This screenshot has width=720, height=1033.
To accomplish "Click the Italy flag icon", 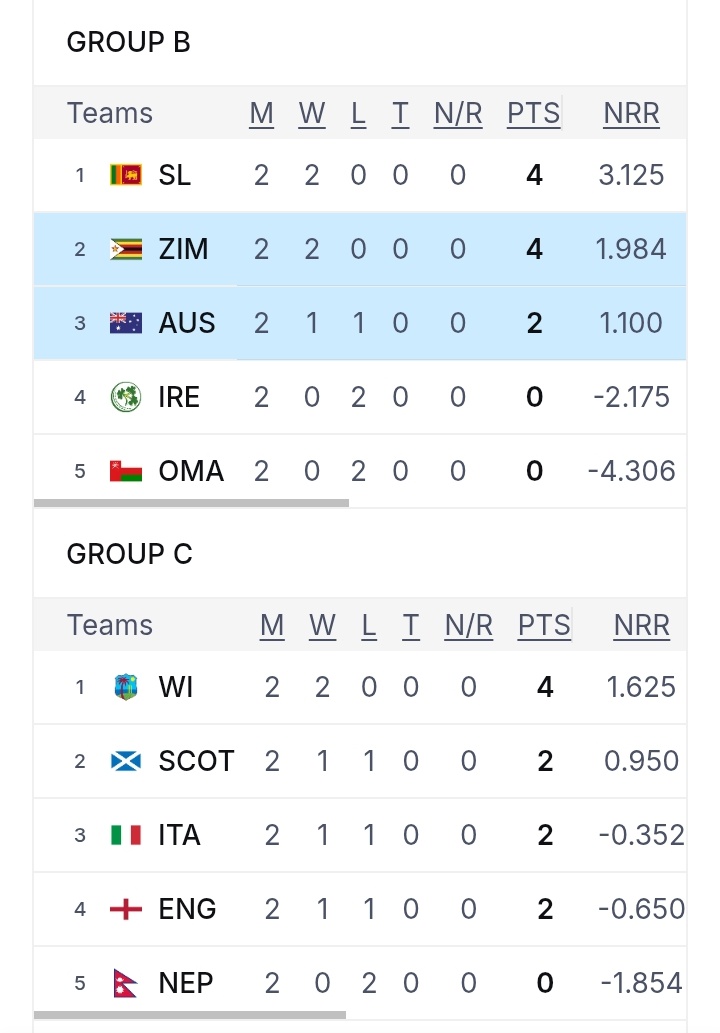I will click(126, 835).
